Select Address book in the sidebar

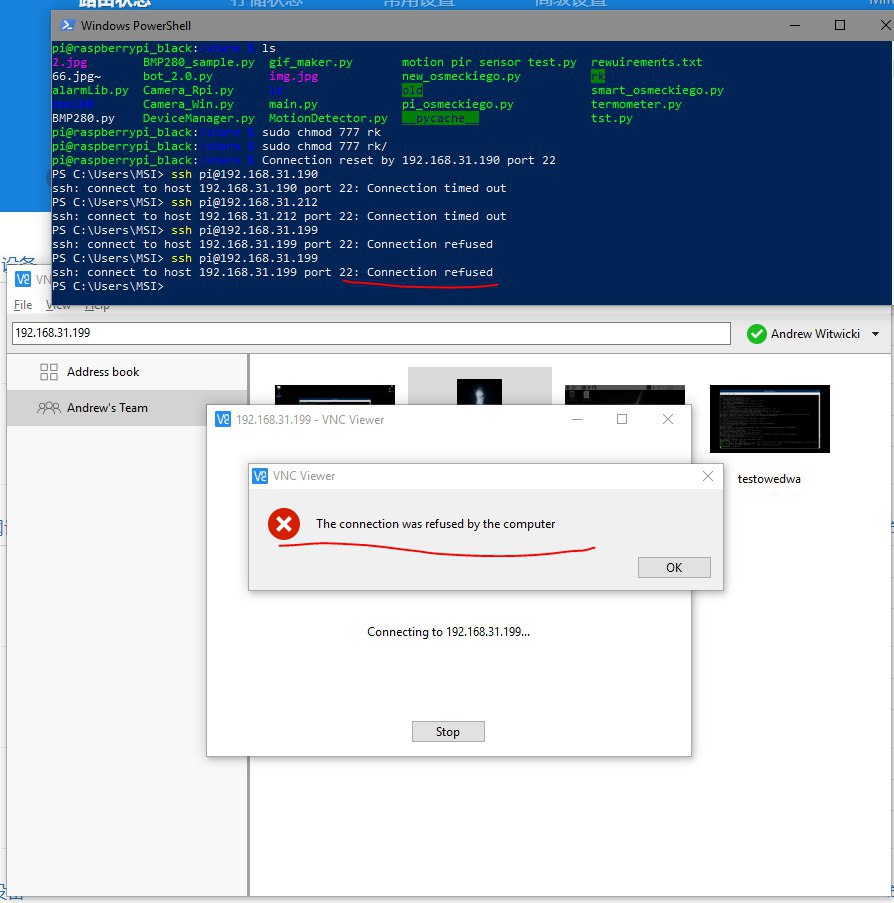pos(127,372)
